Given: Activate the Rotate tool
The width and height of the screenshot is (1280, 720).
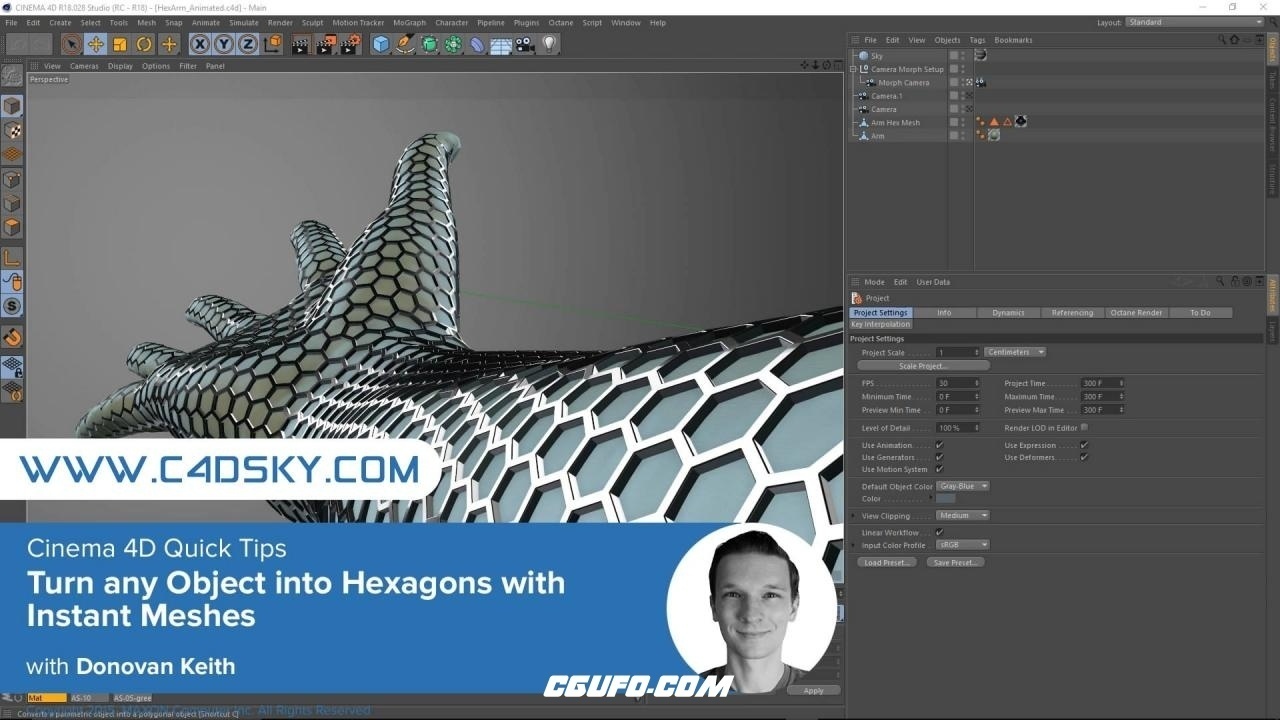Looking at the screenshot, I should click(144, 44).
